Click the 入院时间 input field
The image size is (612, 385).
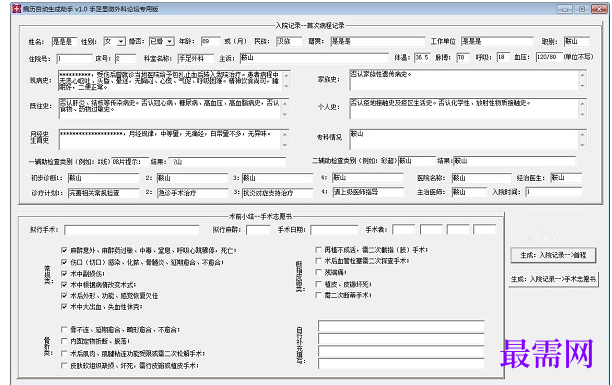[x=553, y=192]
